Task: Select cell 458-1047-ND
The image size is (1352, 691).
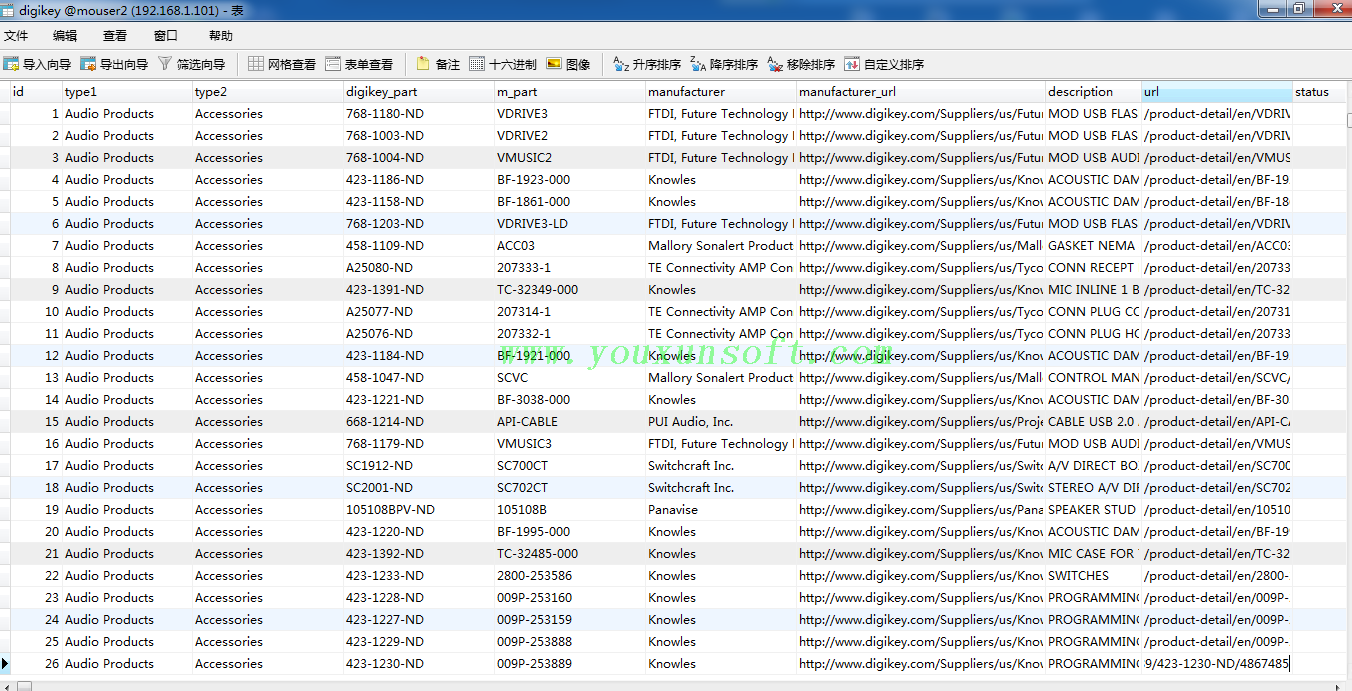Action: tap(419, 377)
